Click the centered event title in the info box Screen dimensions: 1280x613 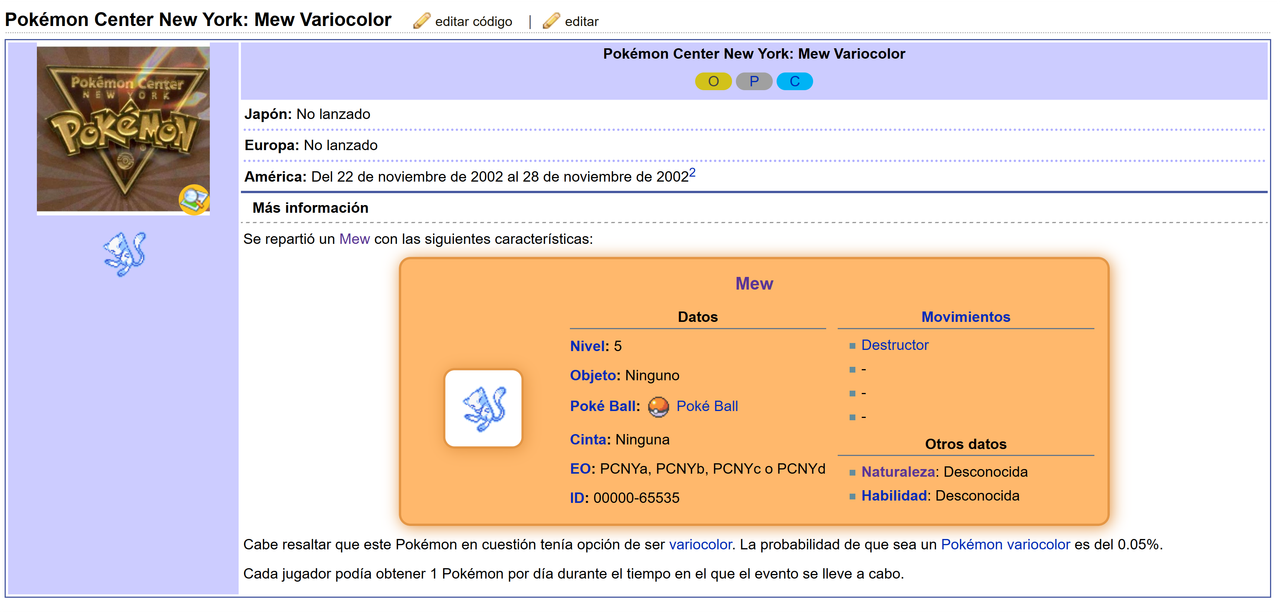tap(754, 54)
